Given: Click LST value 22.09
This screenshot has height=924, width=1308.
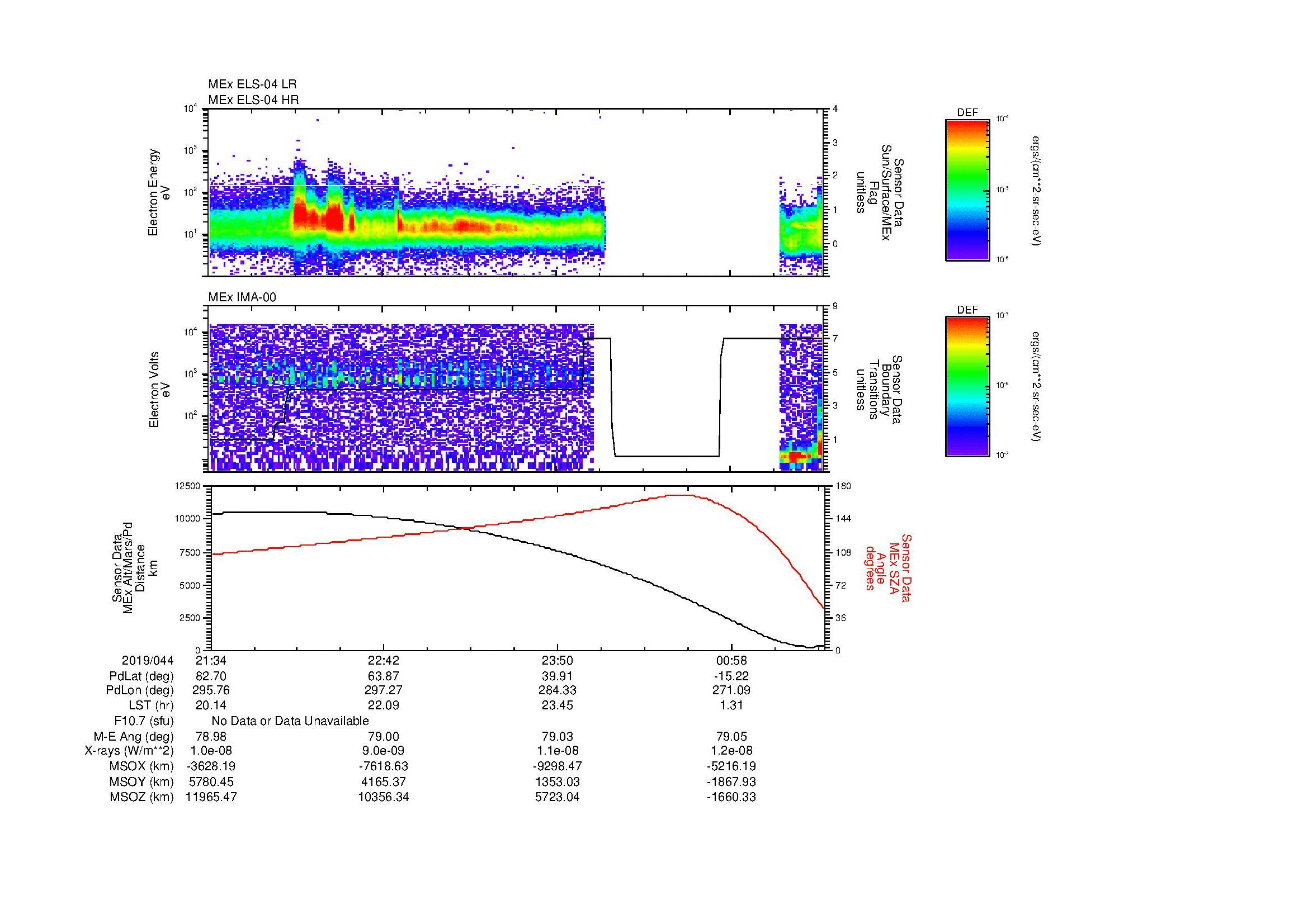Looking at the screenshot, I should pos(384,705).
